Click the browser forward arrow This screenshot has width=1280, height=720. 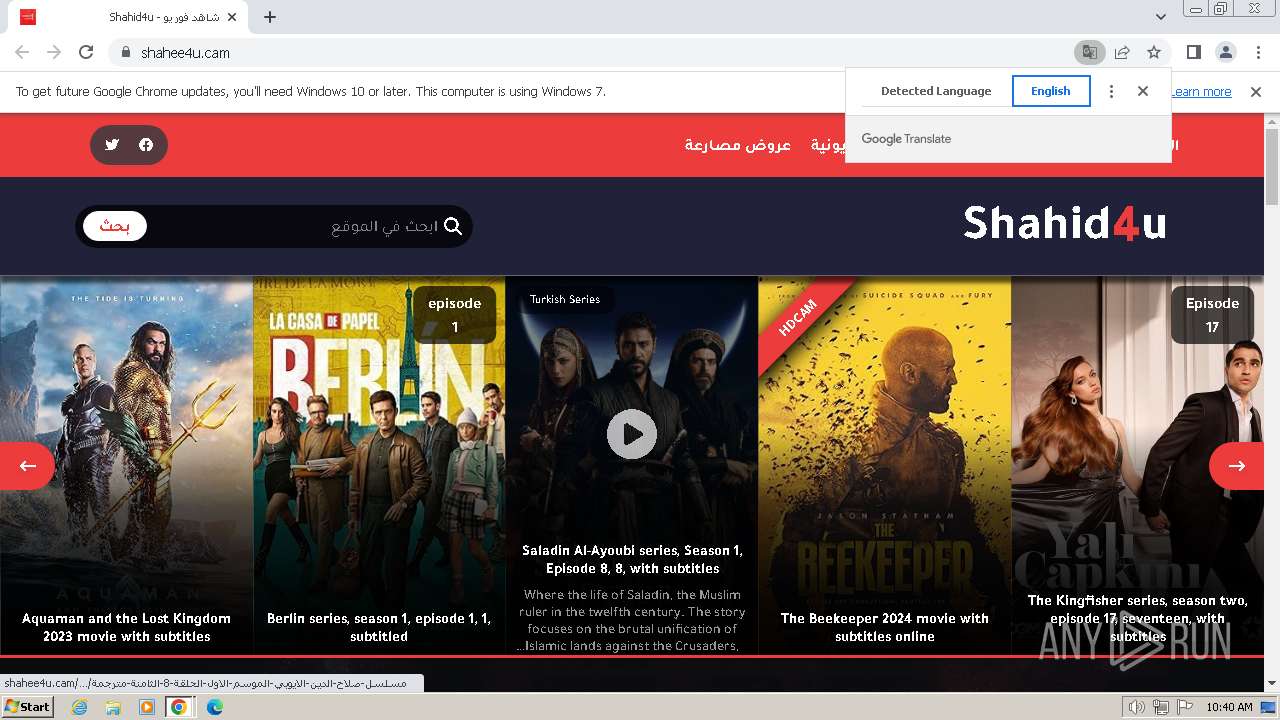click(54, 52)
